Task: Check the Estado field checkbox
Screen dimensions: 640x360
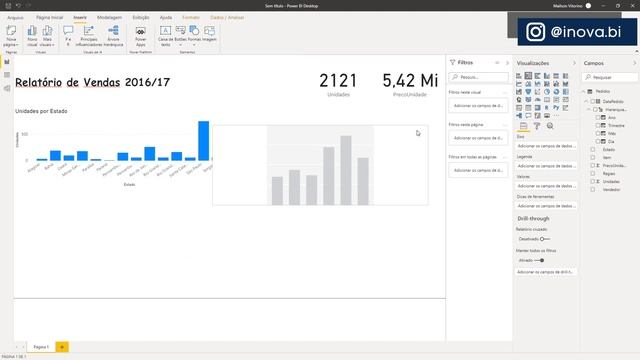Action: point(593,149)
